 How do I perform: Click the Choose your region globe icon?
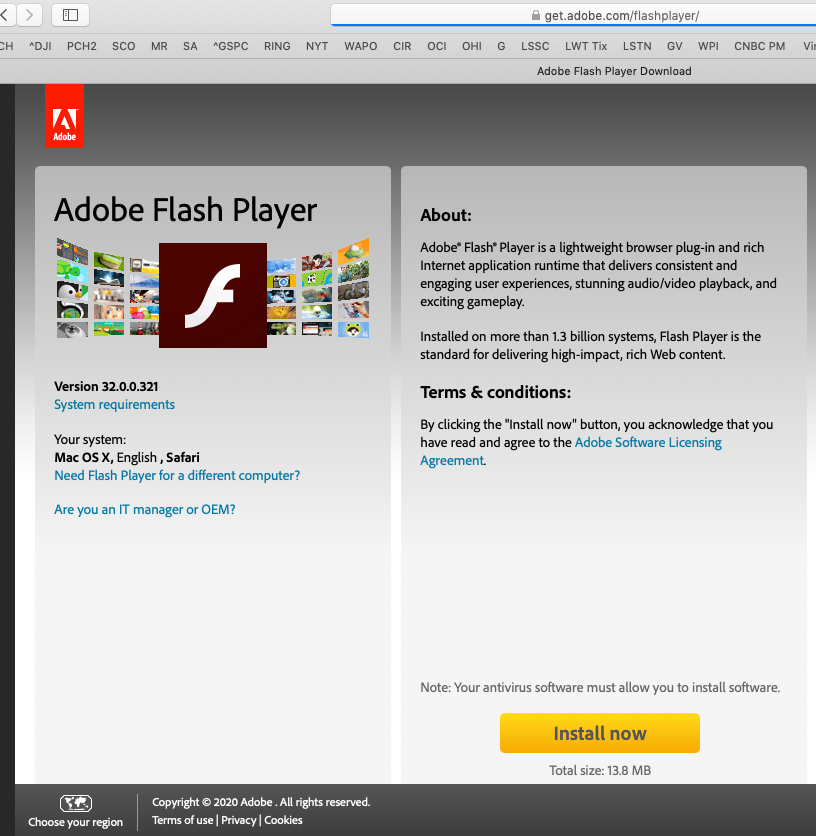(x=75, y=803)
